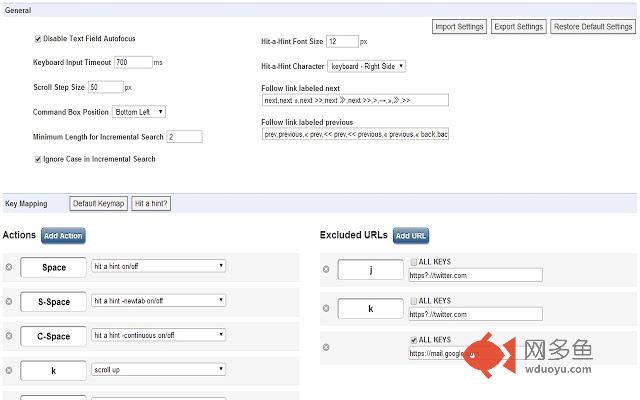This screenshot has height=400, width=640.
Task: Click the Add Action button
Action: pos(63,236)
